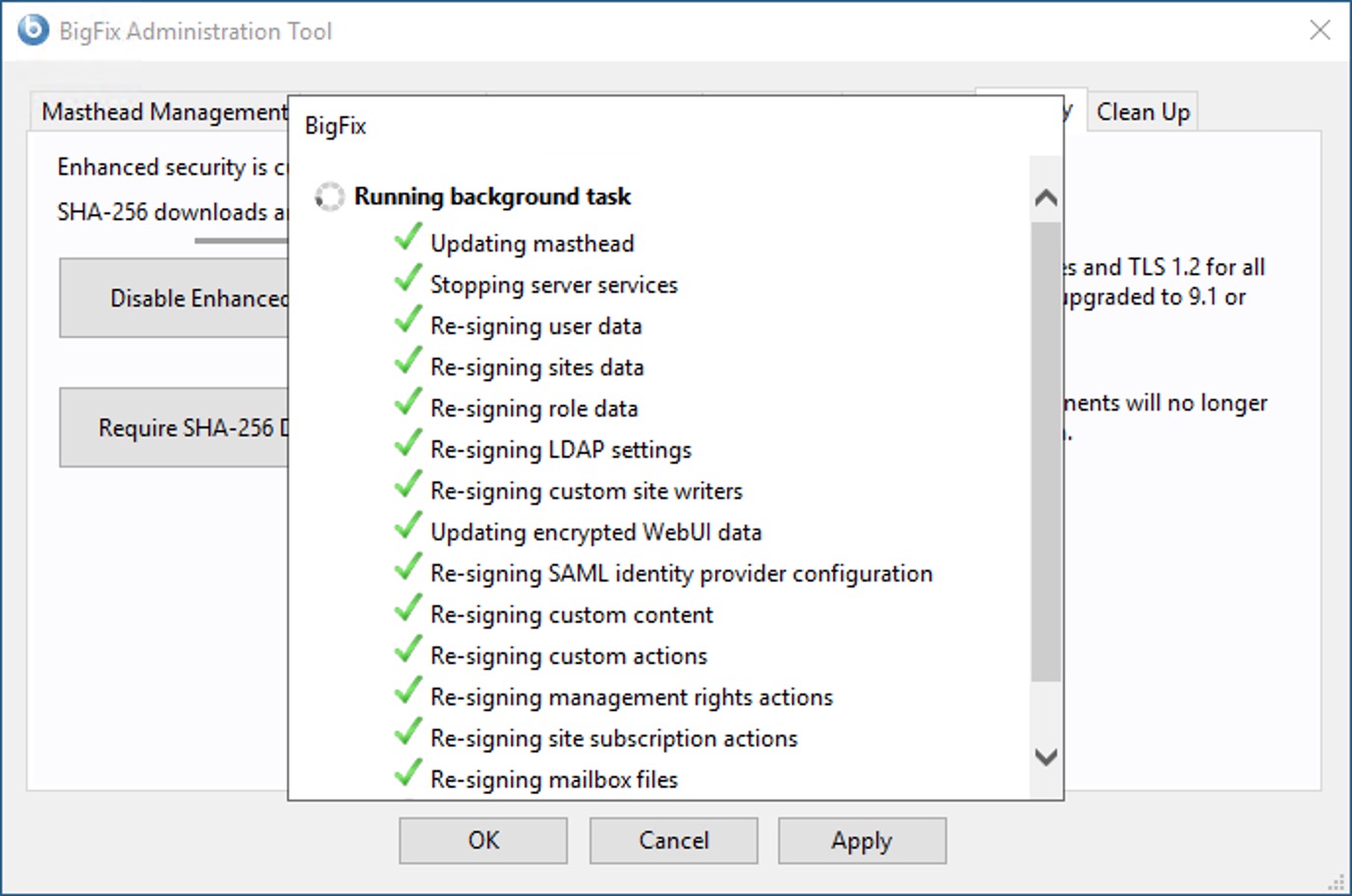This screenshot has width=1352, height=896.
Task: Open the Clean Up tab
Action: [1143, 112]
